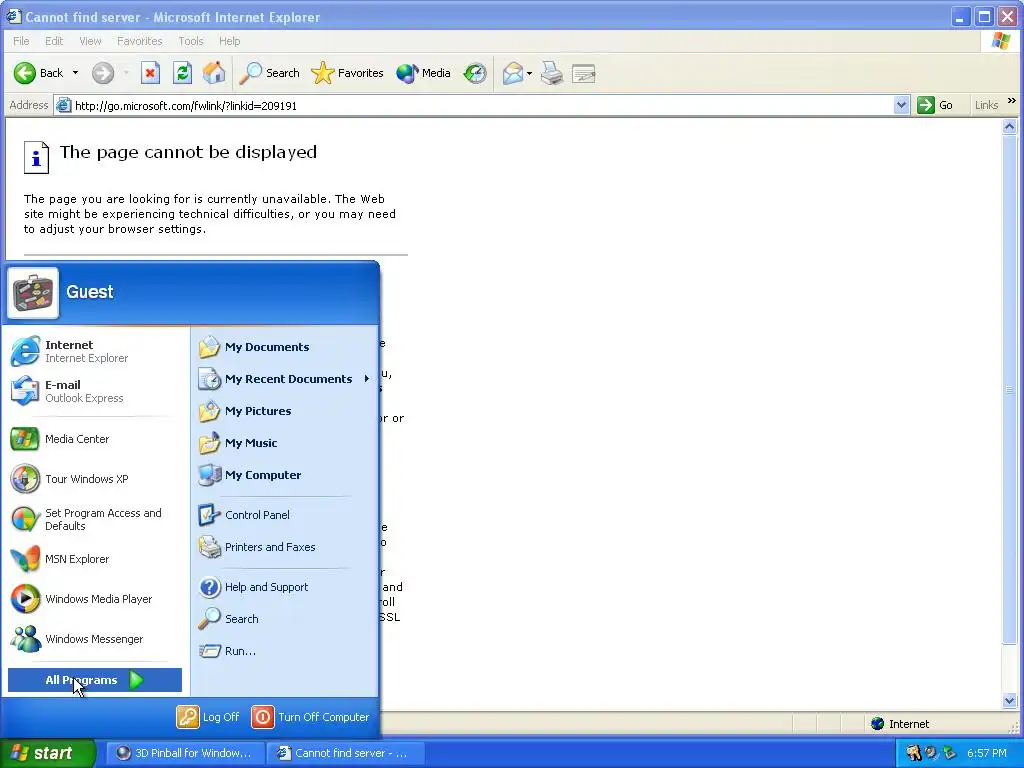The width and height of the screenshot is (1024, 768).
Task: Click the Back arrow in IE toolbar
Action: 38,73
